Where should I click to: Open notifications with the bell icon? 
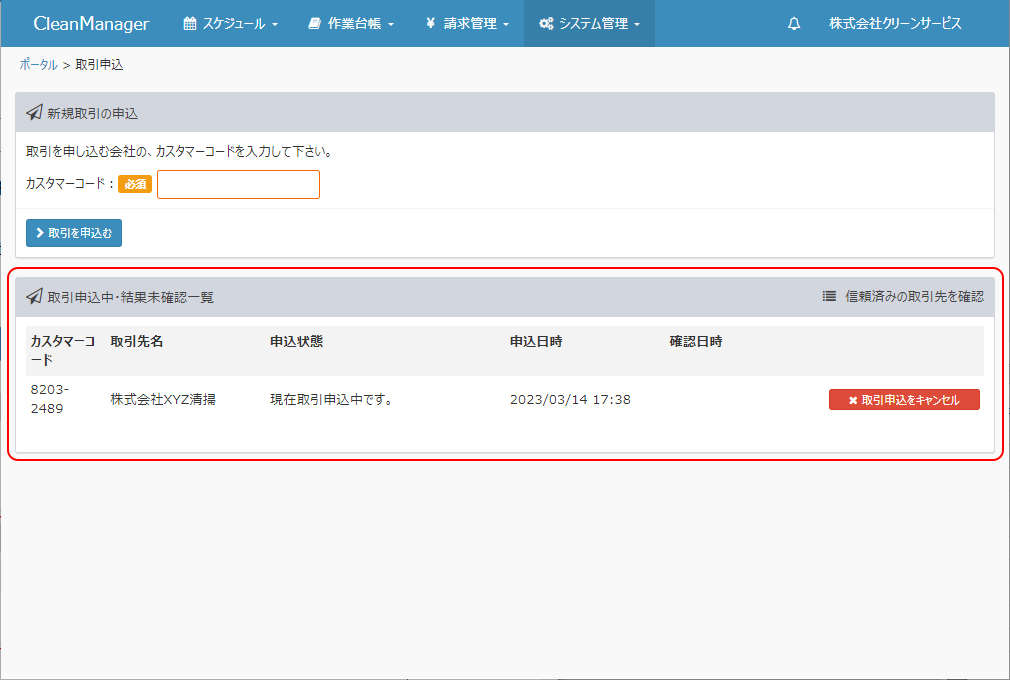point(794,24)
